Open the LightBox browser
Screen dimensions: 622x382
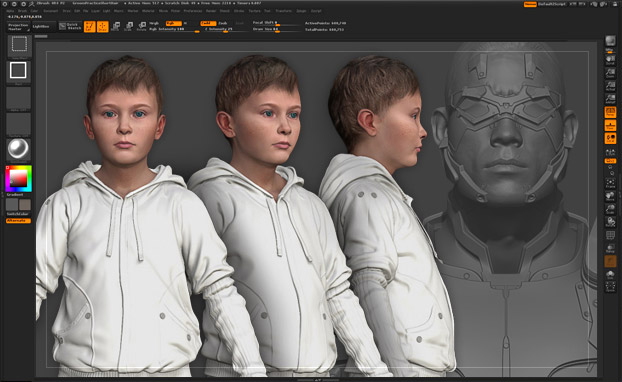[40, 27]
